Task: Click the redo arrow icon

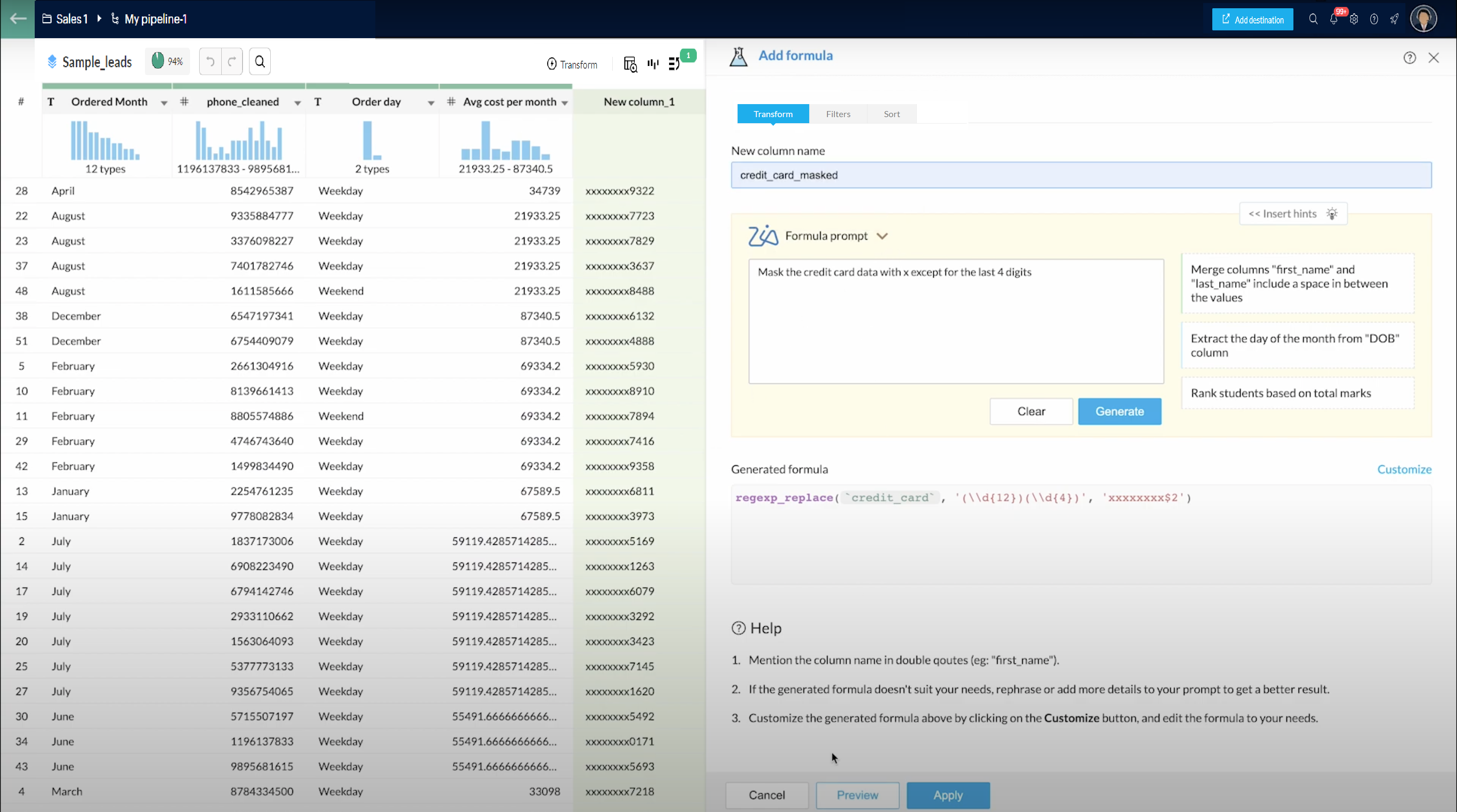Action: pos(232,62)
